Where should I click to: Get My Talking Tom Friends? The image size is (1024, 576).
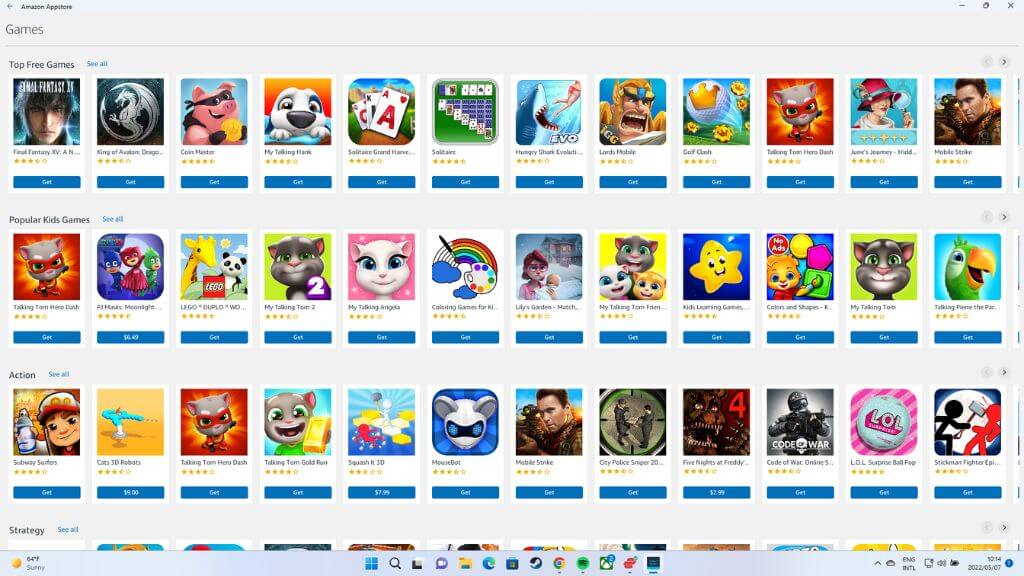[633, 338]
